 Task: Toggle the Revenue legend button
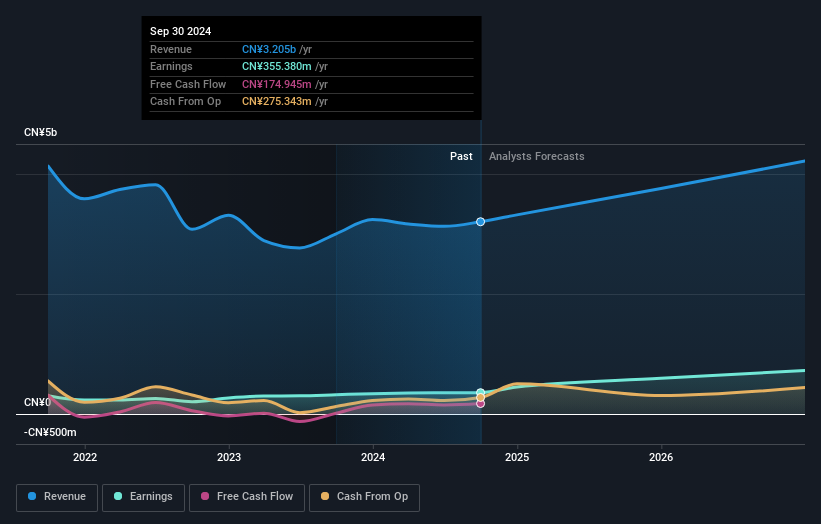point(57,497)
